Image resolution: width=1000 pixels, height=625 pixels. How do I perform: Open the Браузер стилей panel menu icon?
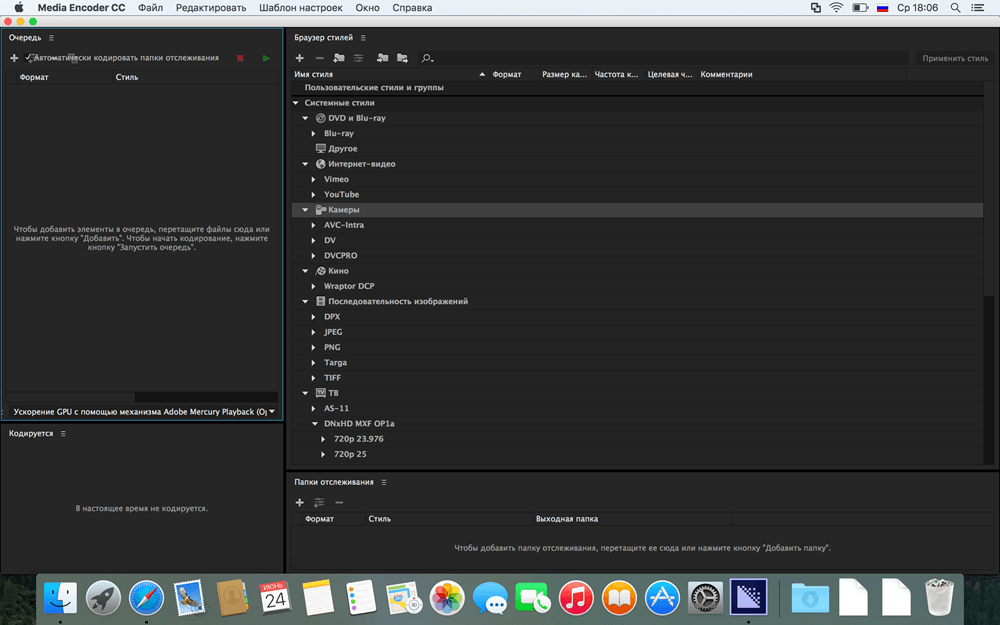point(363,38)
